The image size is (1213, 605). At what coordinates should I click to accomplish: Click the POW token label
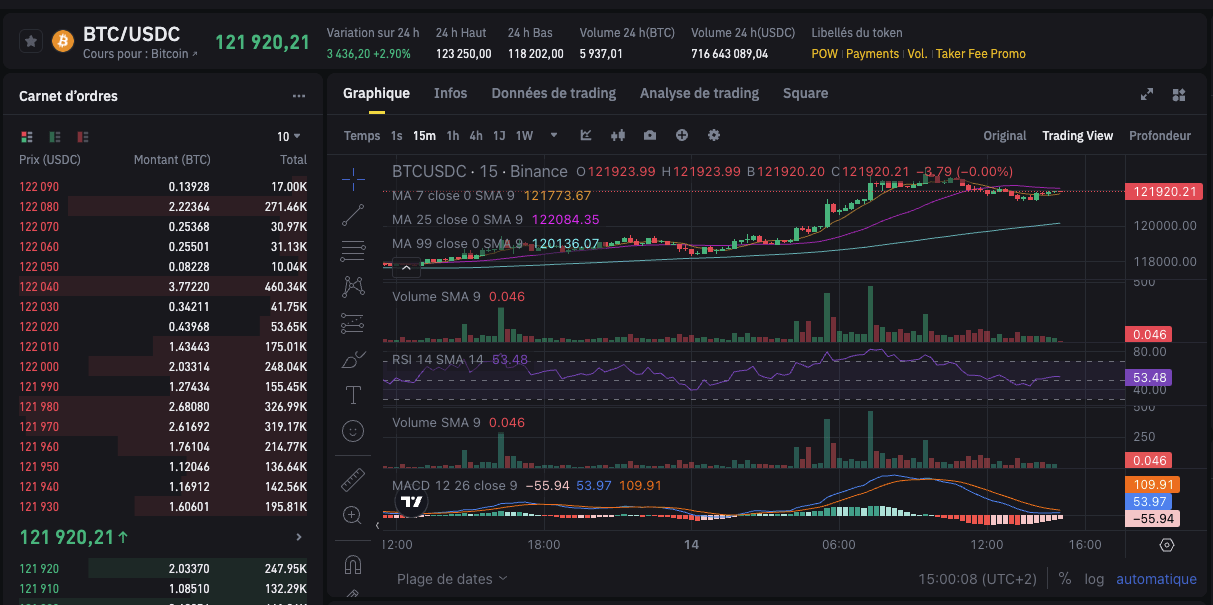(x=824, y=54)
